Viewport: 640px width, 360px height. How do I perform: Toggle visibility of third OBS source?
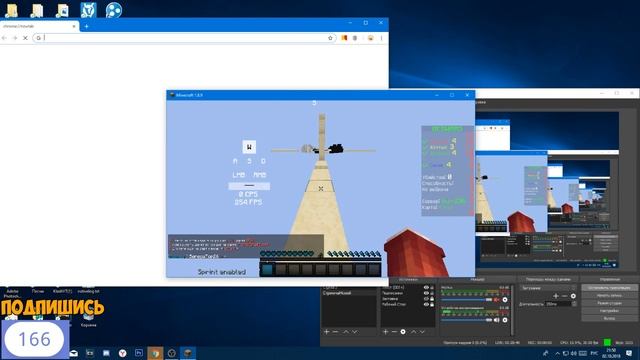[426, 299]
